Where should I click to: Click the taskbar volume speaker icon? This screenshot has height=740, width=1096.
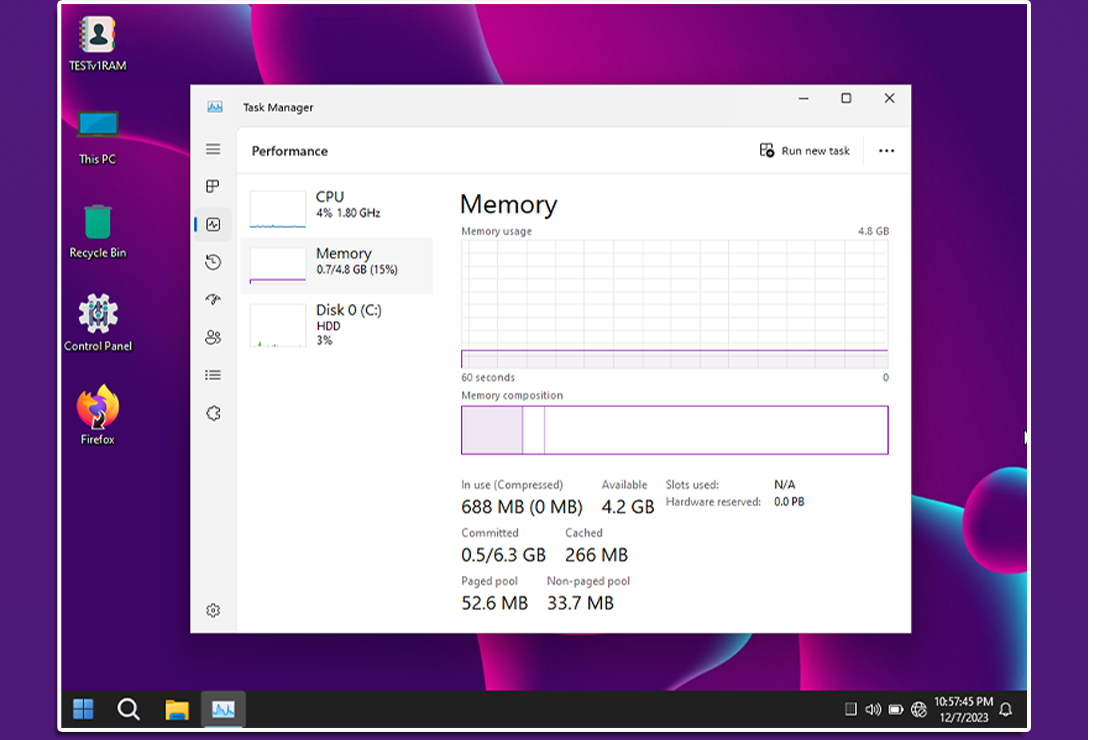[873, 709]
